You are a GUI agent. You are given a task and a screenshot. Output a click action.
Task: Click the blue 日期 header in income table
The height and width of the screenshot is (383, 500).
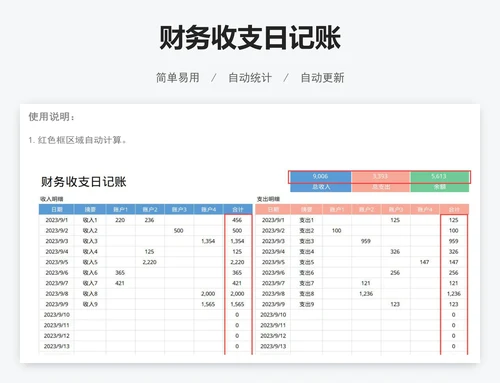57,209
